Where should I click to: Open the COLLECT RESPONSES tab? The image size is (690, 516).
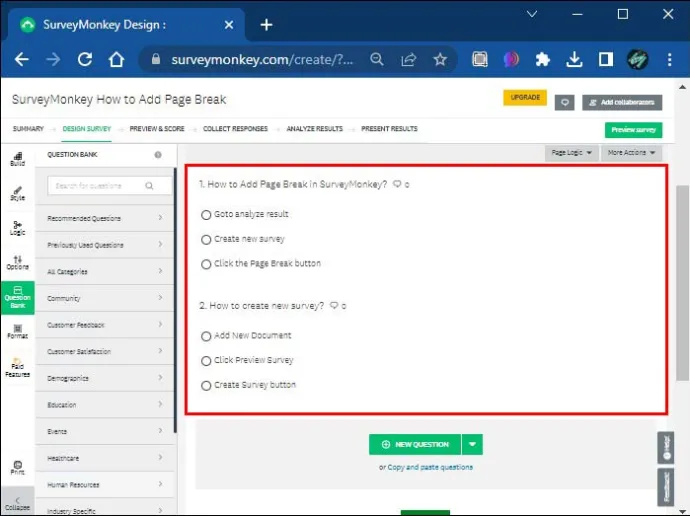(x=235, y=129)
